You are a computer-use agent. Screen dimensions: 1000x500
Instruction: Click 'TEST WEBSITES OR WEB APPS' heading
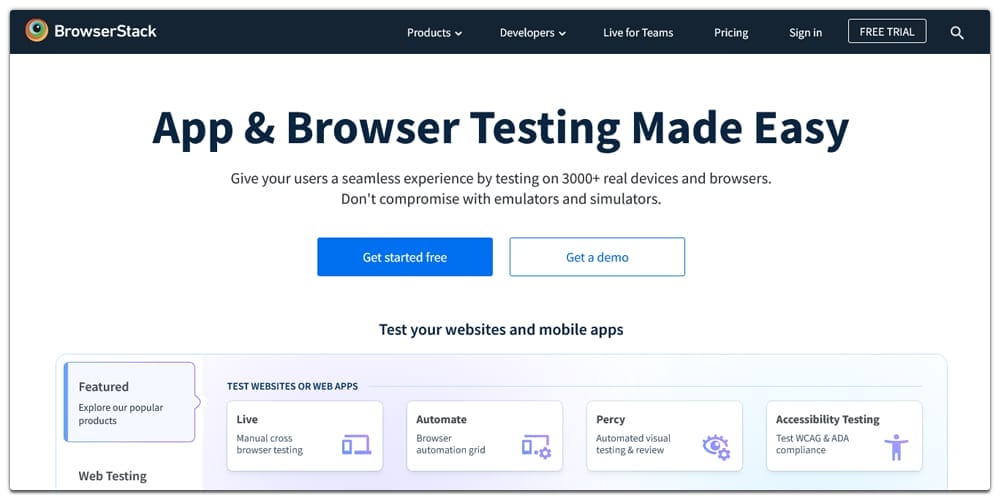pos(292,386)
